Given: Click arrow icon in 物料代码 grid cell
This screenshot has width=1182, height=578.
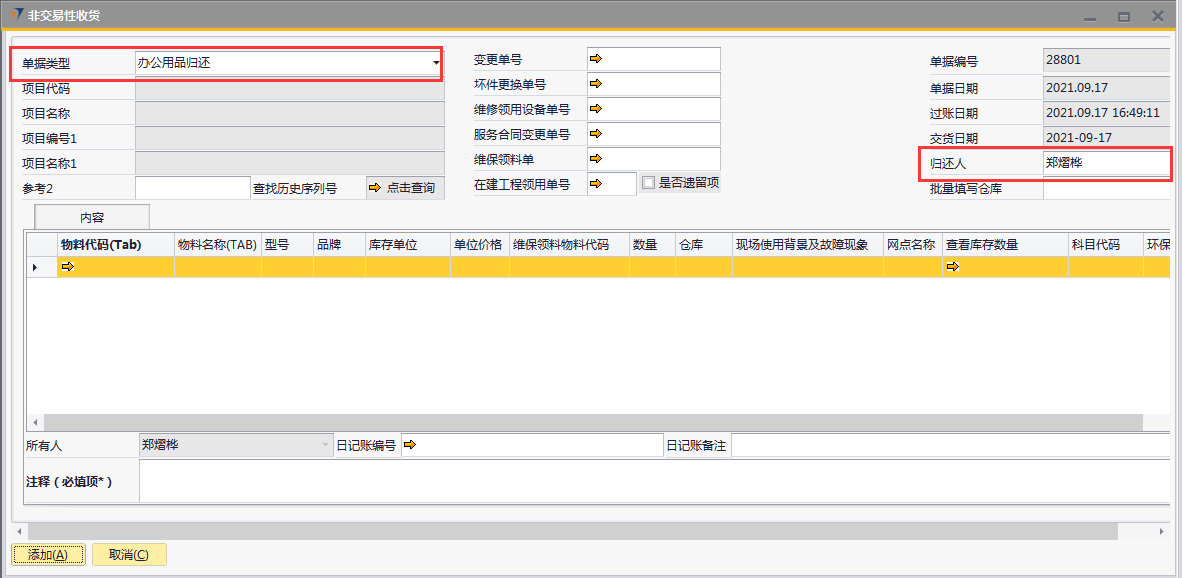Looking at the screenshot, I should click(68, 267).
